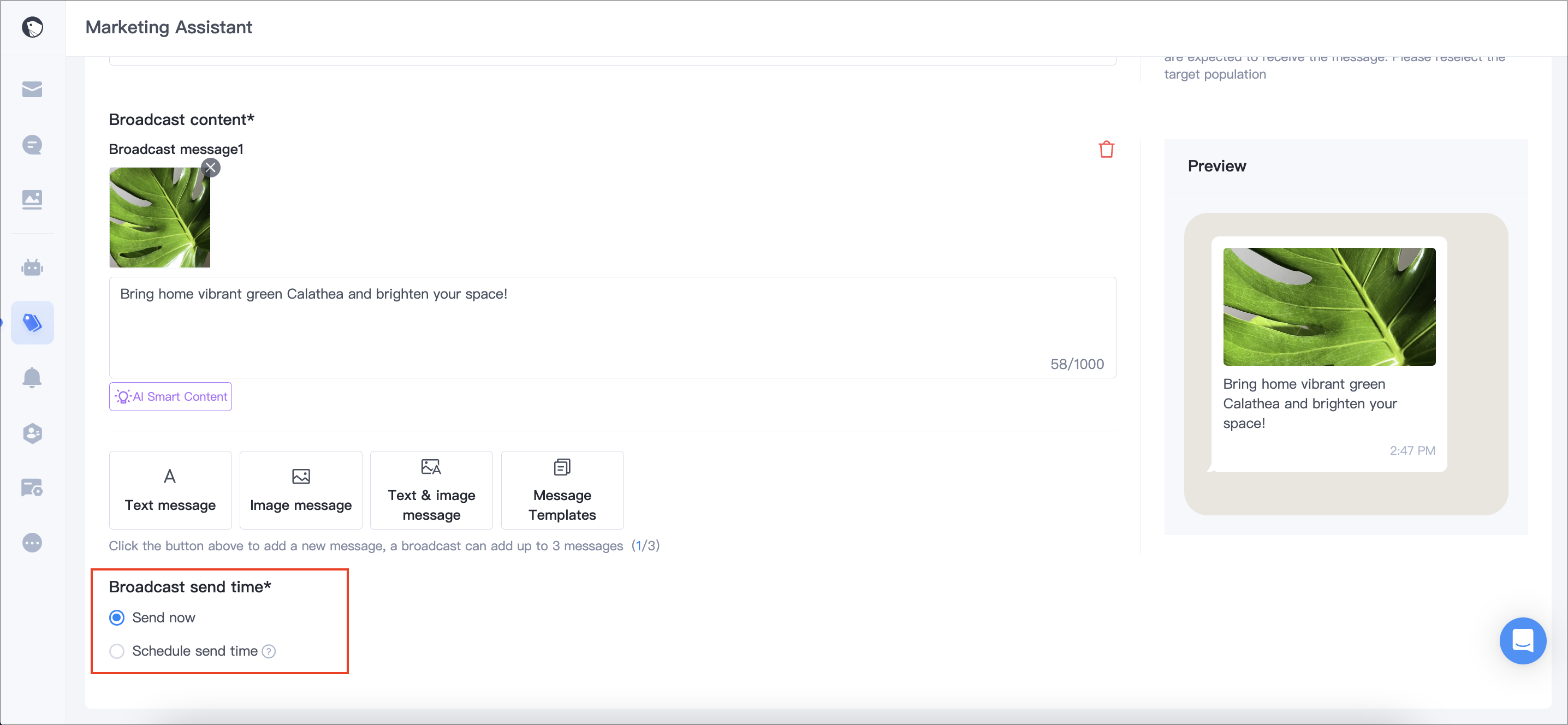
Task: Open the app logo home icon
Action: point(32,27)
